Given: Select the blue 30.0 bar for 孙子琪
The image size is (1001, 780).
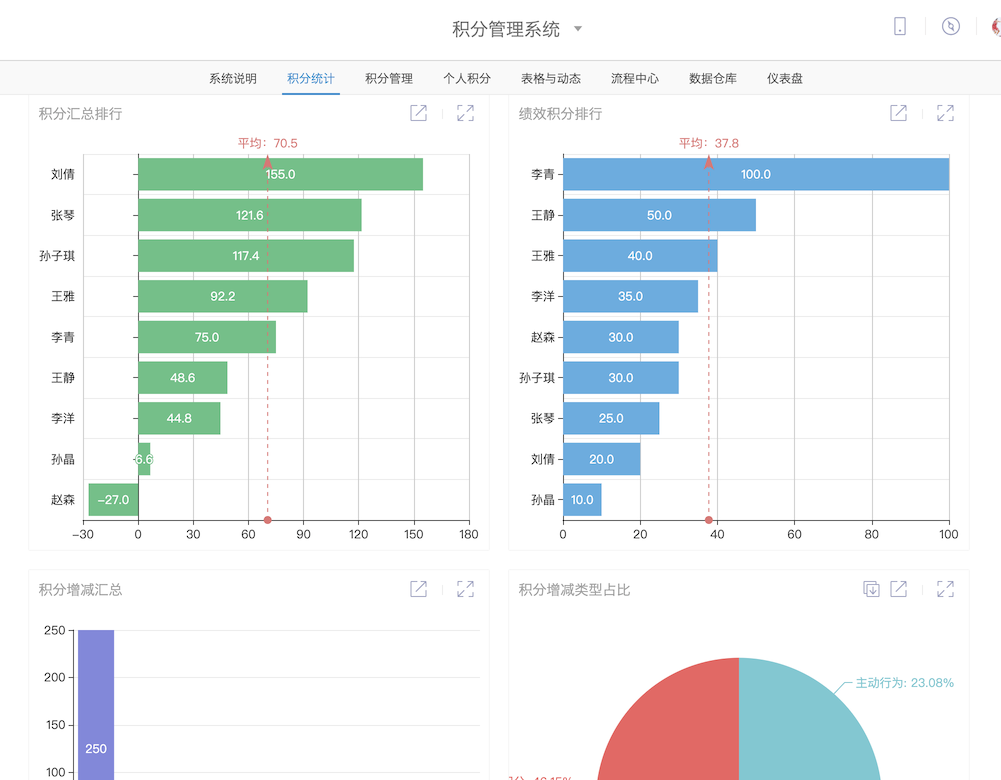Looking at the screenshot, I should (621, 378).
